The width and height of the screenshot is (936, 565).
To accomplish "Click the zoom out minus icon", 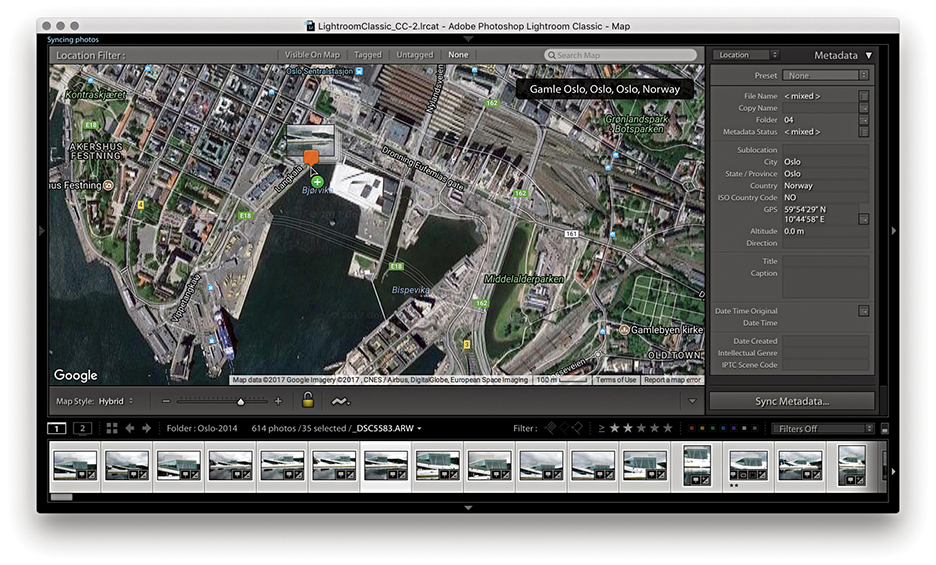I will click(166, 401).
